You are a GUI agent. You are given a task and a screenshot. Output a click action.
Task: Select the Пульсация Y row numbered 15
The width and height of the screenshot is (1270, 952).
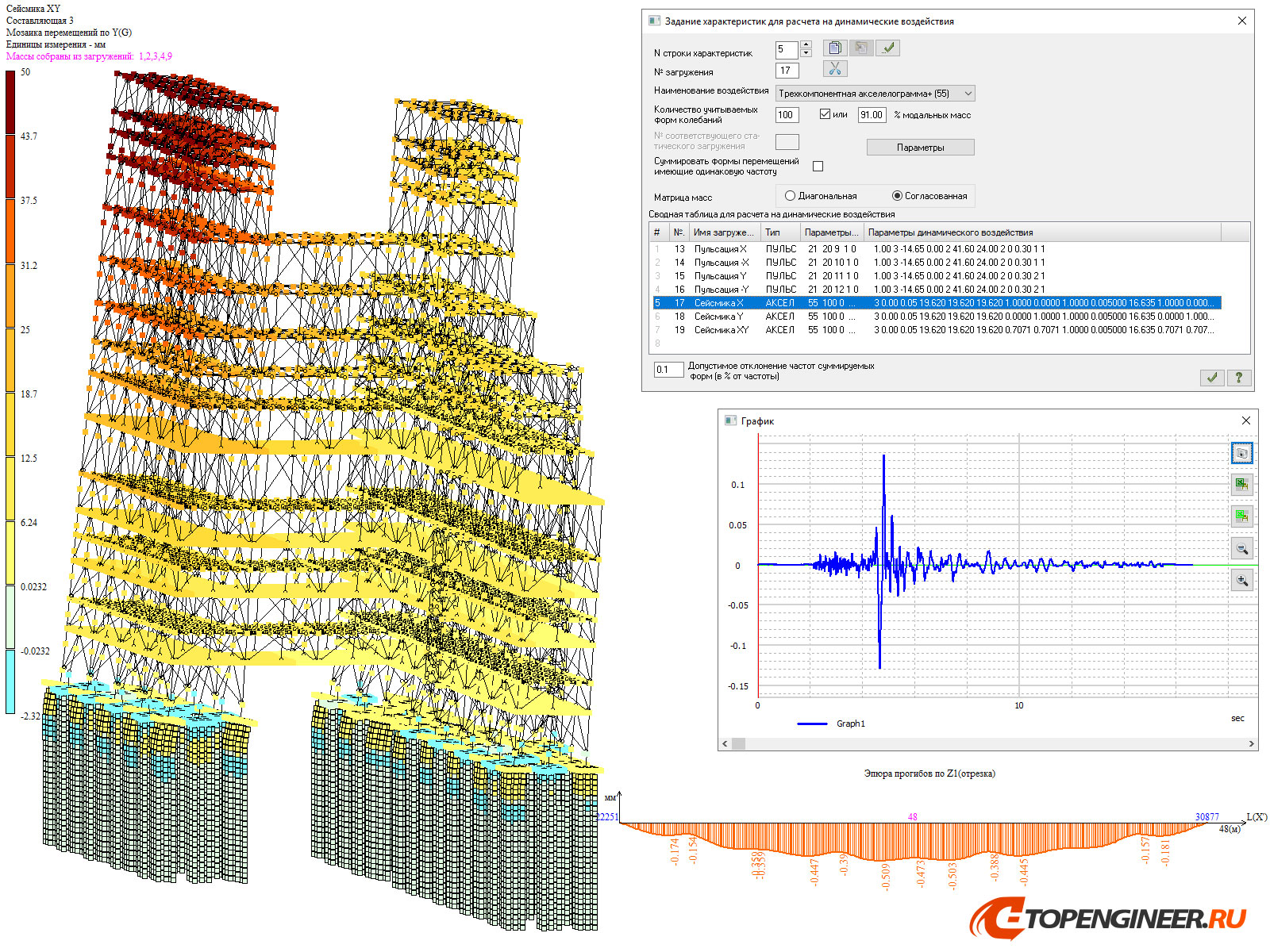click(937, 276)
